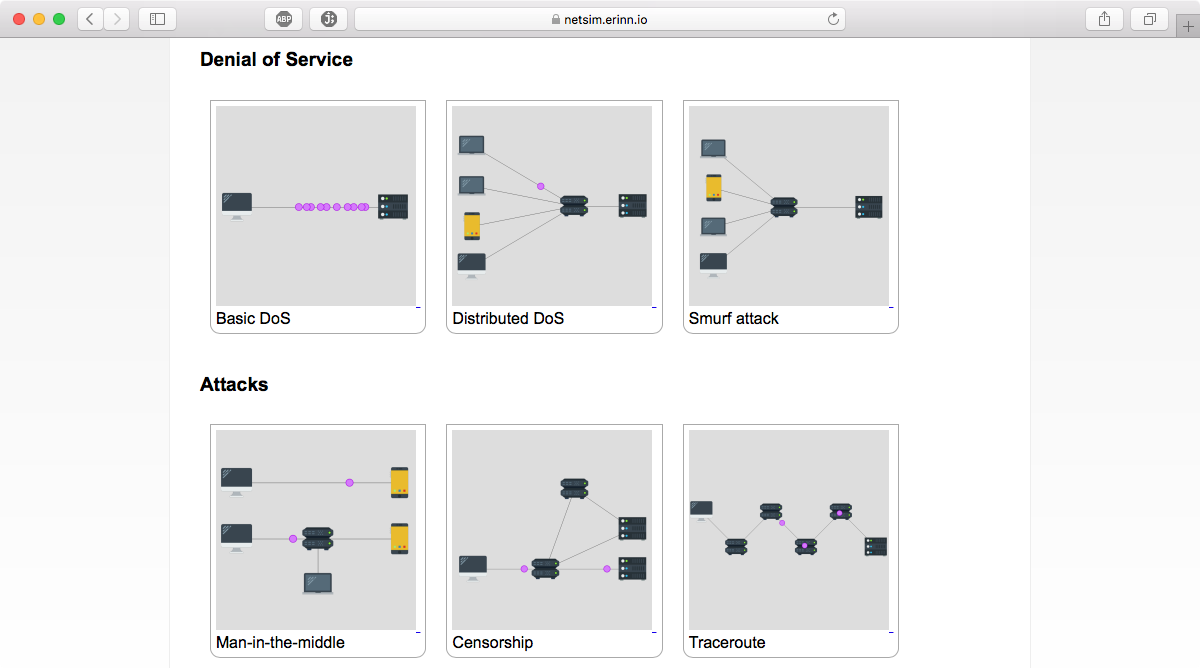This screenshot has width=1200, height=668.
Task: Click the Censorship label text
Action: 492,643
